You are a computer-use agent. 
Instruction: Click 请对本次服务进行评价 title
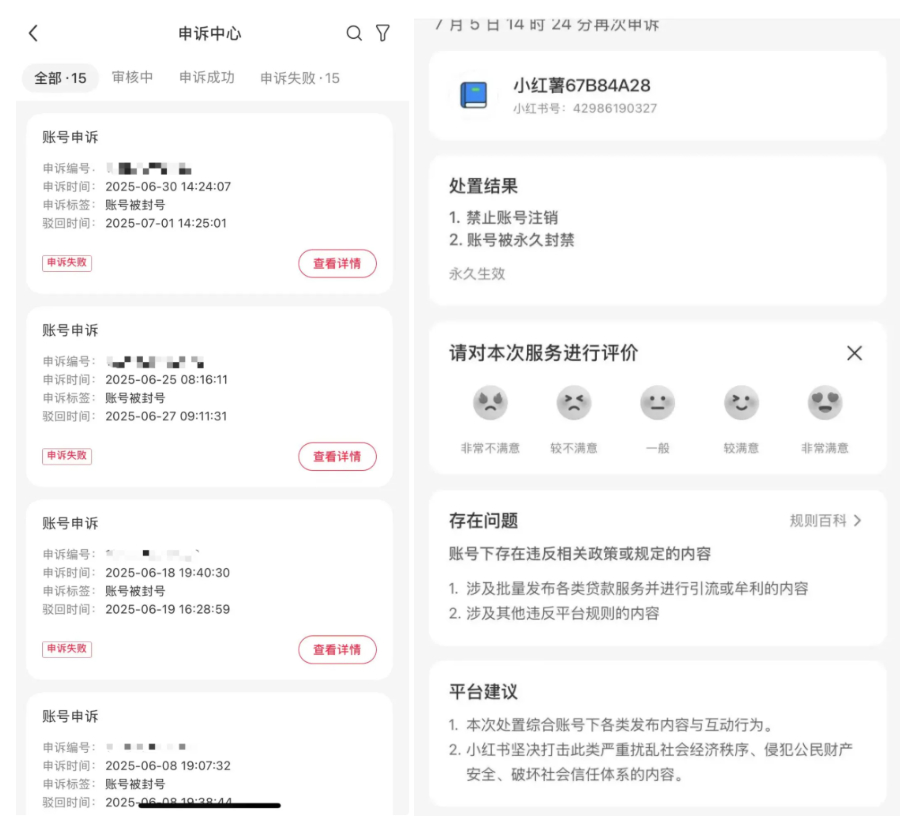543,353
